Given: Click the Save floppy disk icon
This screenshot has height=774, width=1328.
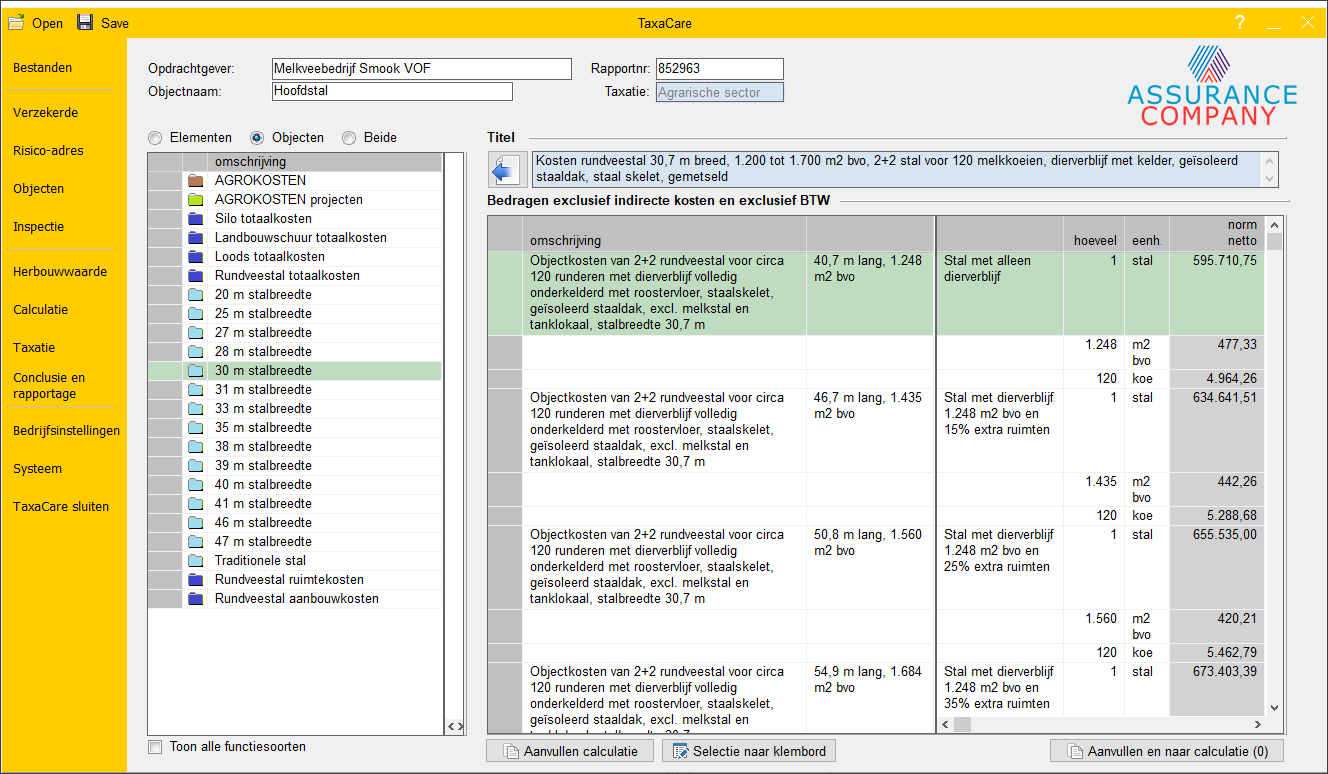Looking at the screenshot, I should (85, 22).
